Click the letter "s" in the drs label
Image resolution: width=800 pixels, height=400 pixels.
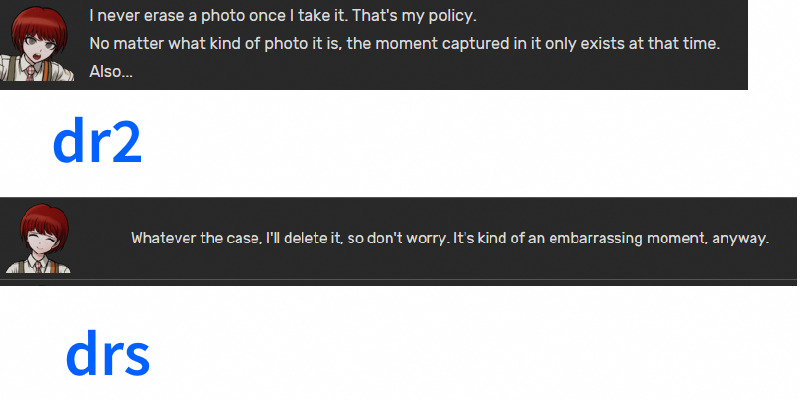(x=135, y=358)
